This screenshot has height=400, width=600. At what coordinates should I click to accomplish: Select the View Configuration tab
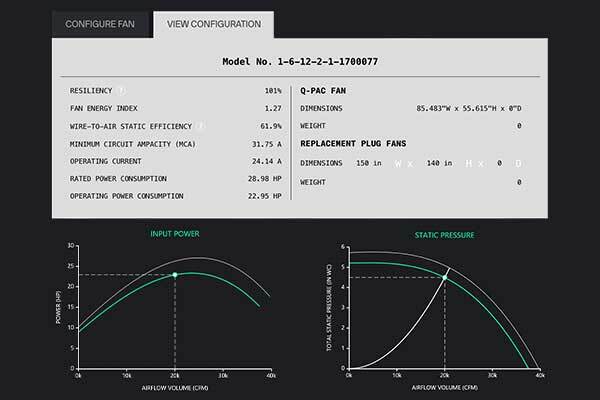214,23
